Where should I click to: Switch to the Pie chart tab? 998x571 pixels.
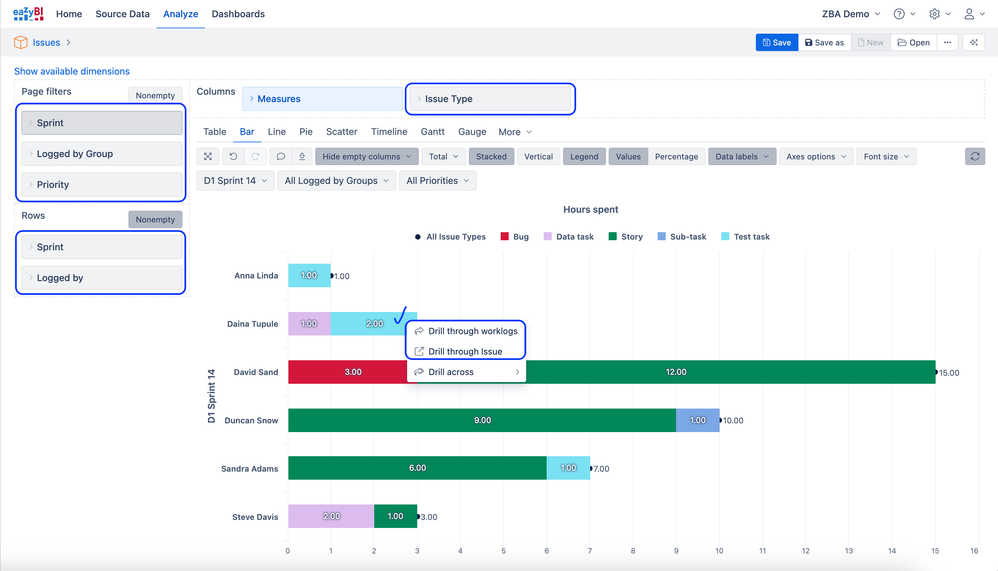tap(306, 132)
